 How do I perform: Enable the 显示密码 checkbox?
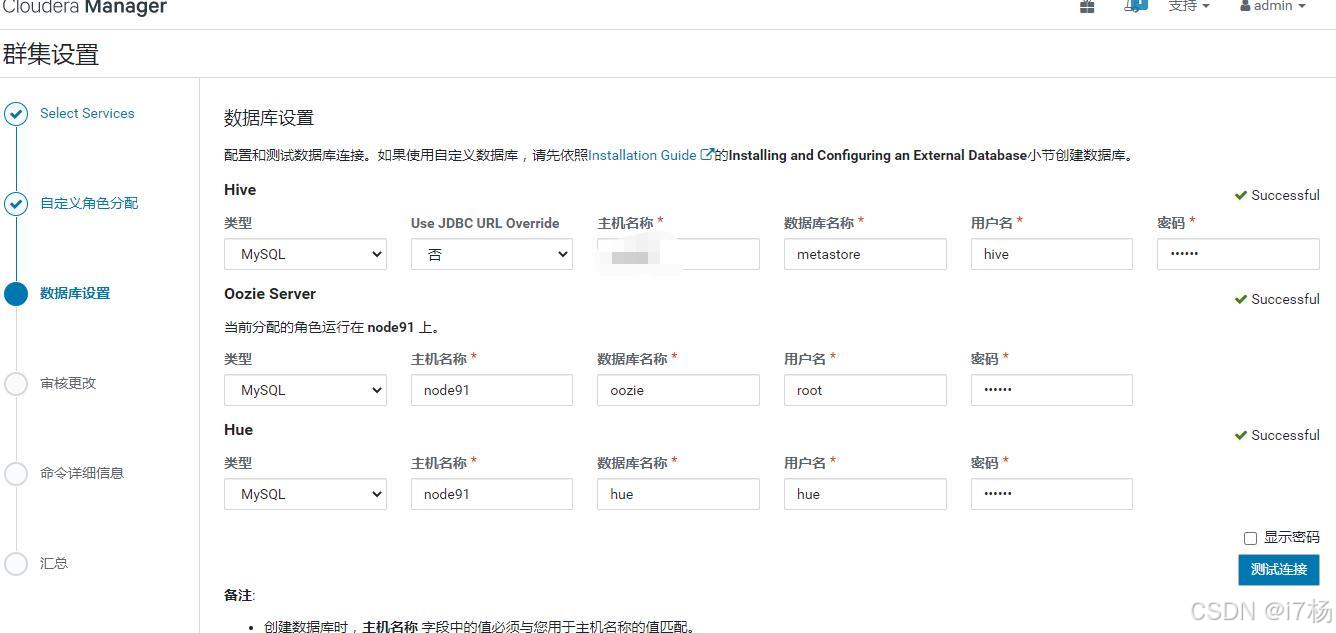coord(1250,537)
